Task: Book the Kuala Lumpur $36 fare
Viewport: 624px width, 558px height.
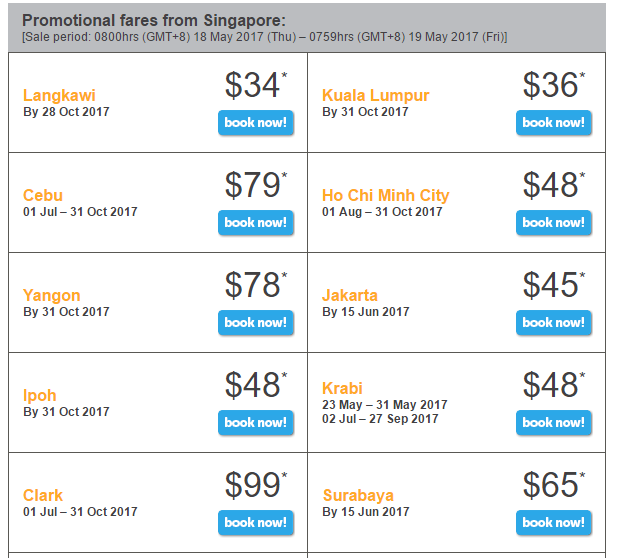Action: (554, 123)
